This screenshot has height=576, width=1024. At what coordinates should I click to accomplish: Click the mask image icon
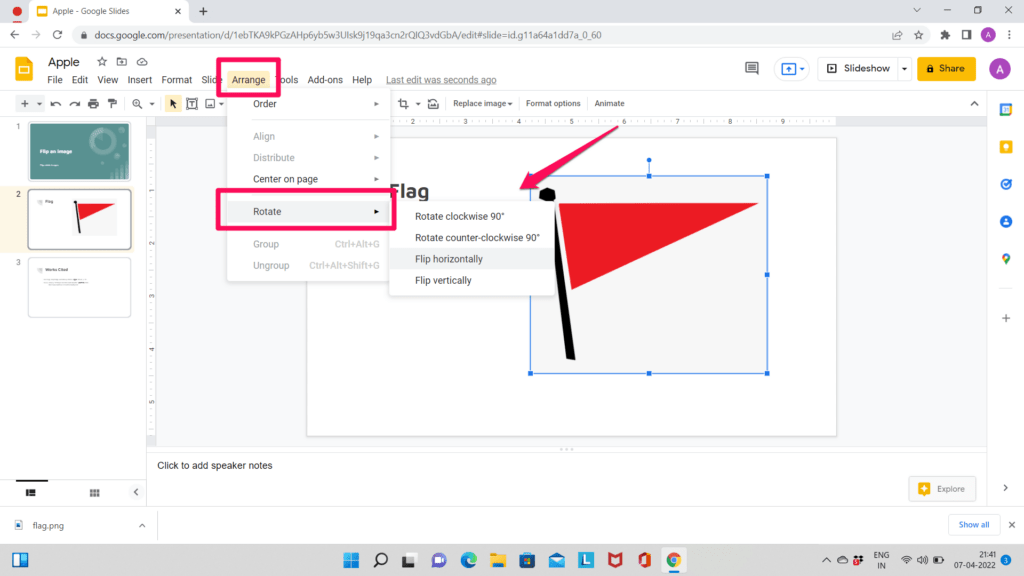tap(432, 103)
